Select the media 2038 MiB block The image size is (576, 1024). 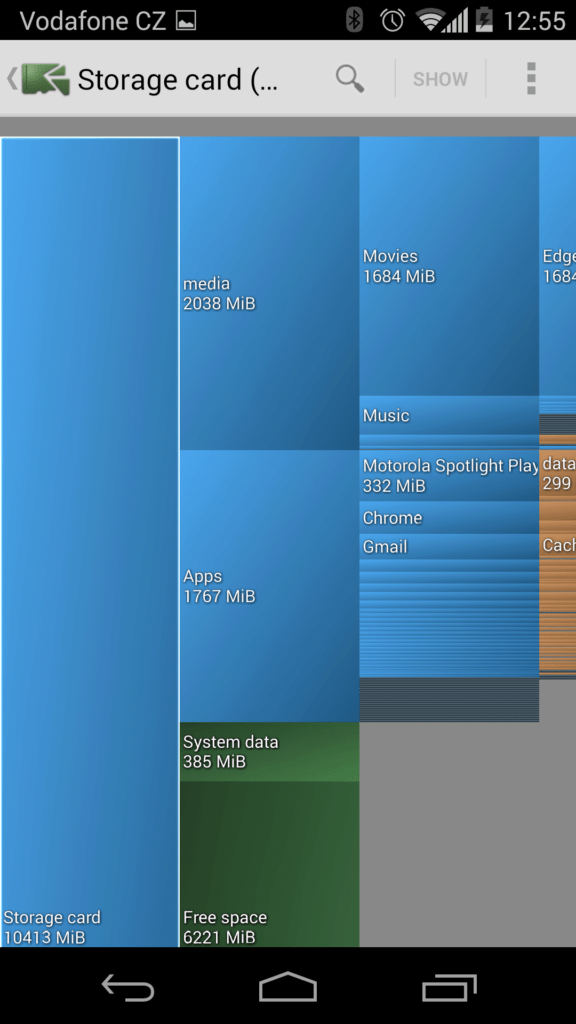270,293
